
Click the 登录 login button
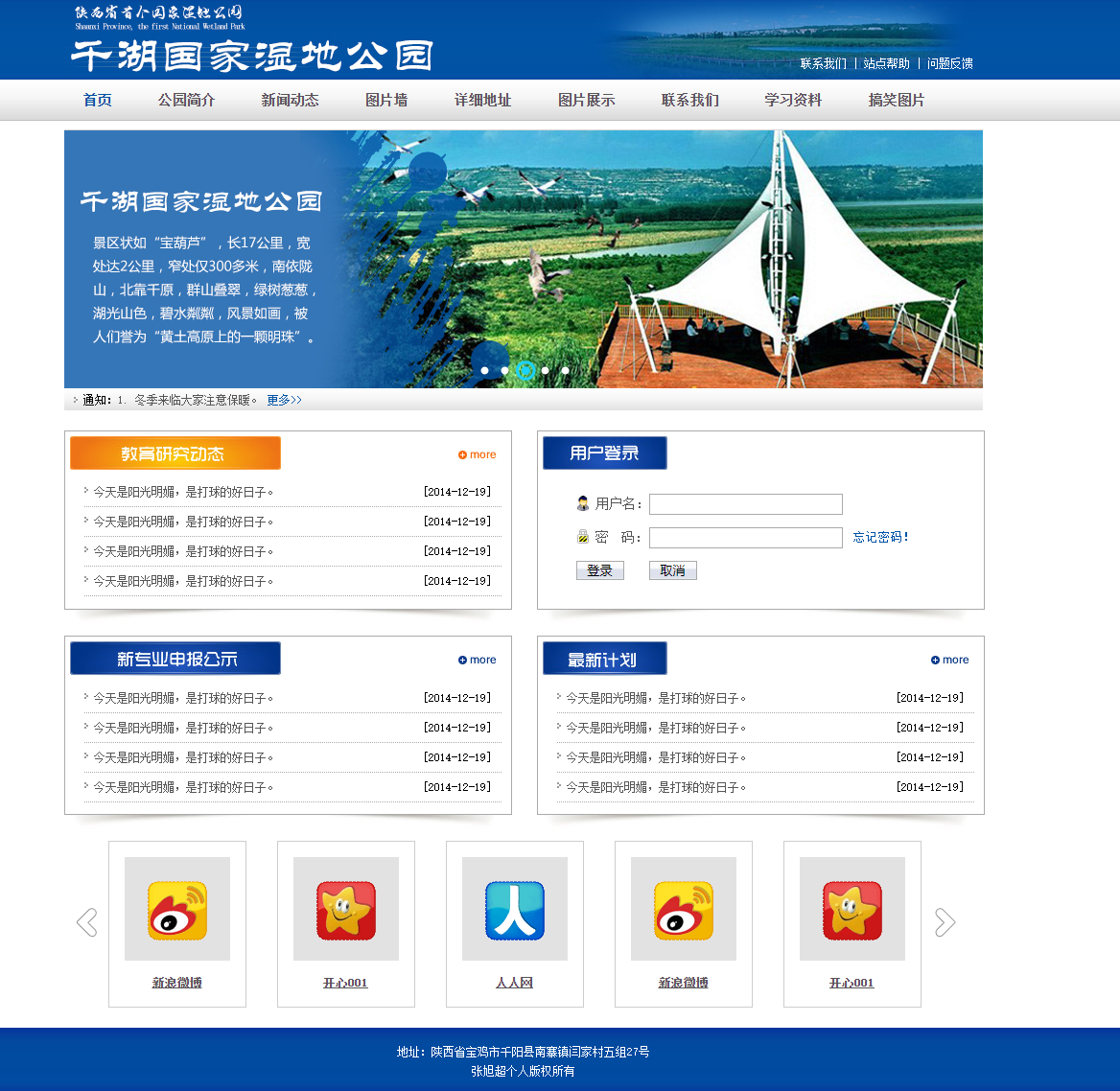pyautogui.click(x=599, y=569)
